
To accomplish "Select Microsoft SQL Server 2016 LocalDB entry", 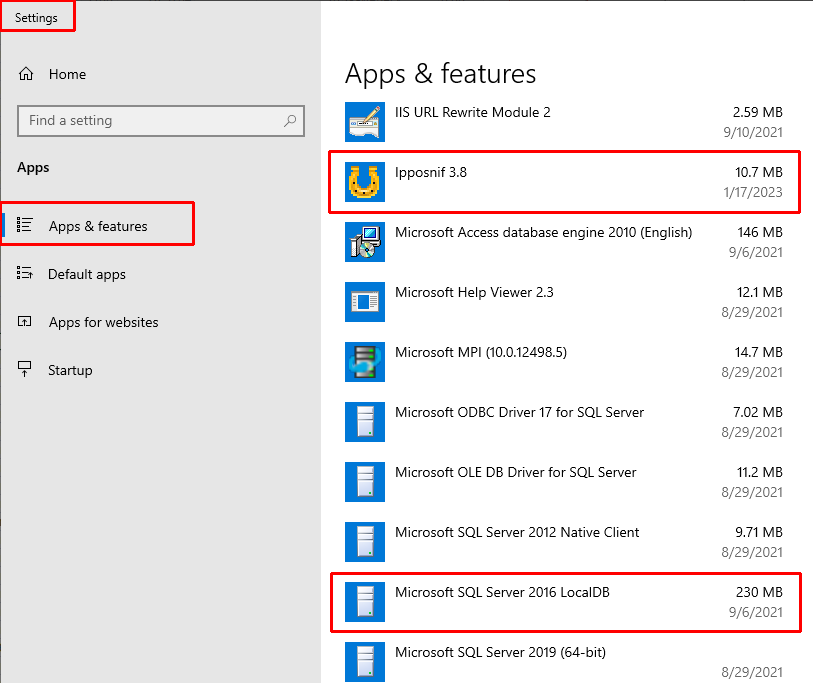I will pyautogui.click(x=566, y=602).
